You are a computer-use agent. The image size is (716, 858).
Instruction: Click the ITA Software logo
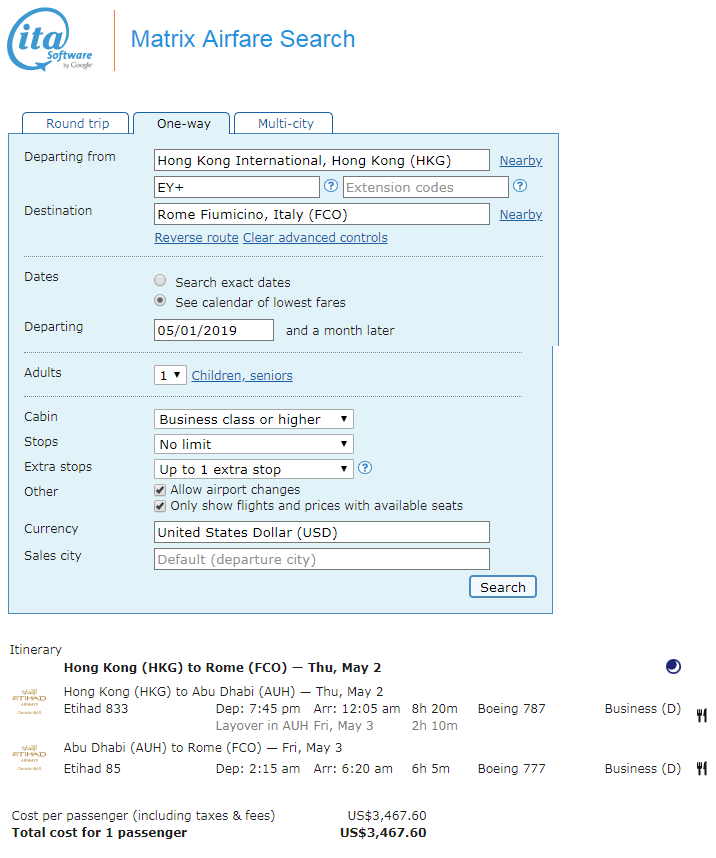coord(50,39)
